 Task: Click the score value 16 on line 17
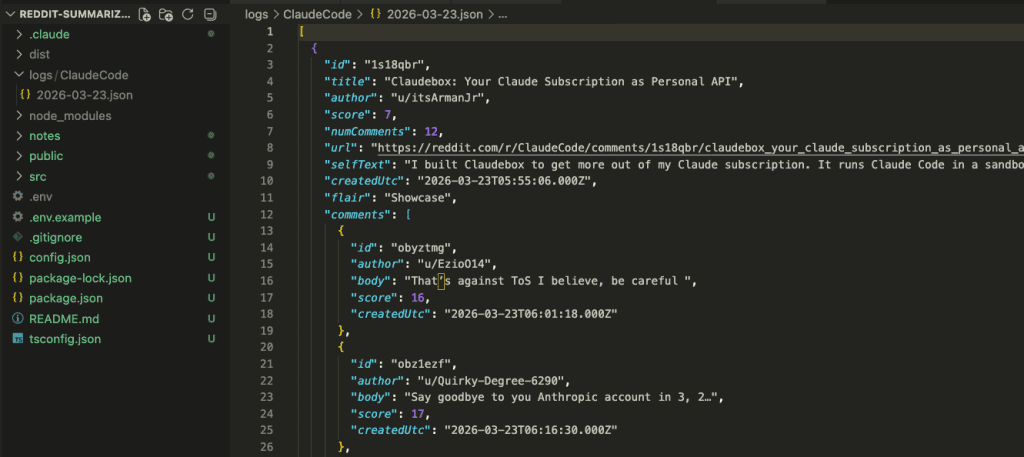418,297
